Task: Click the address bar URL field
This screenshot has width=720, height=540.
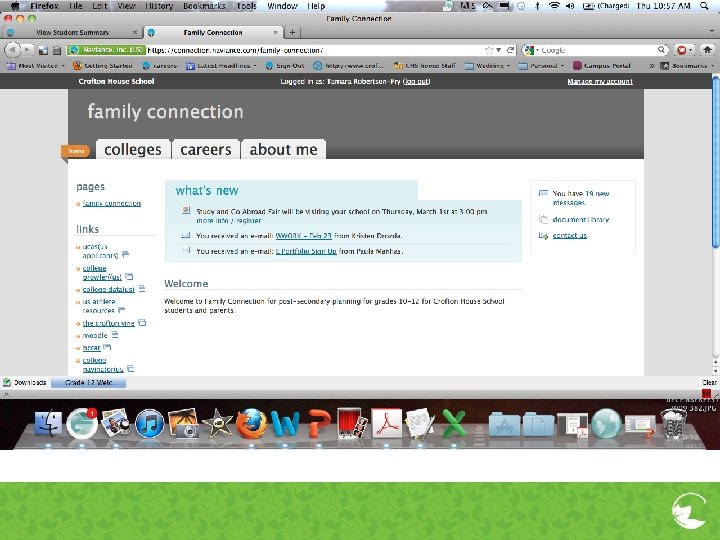Action: click(x=315, y=50)
